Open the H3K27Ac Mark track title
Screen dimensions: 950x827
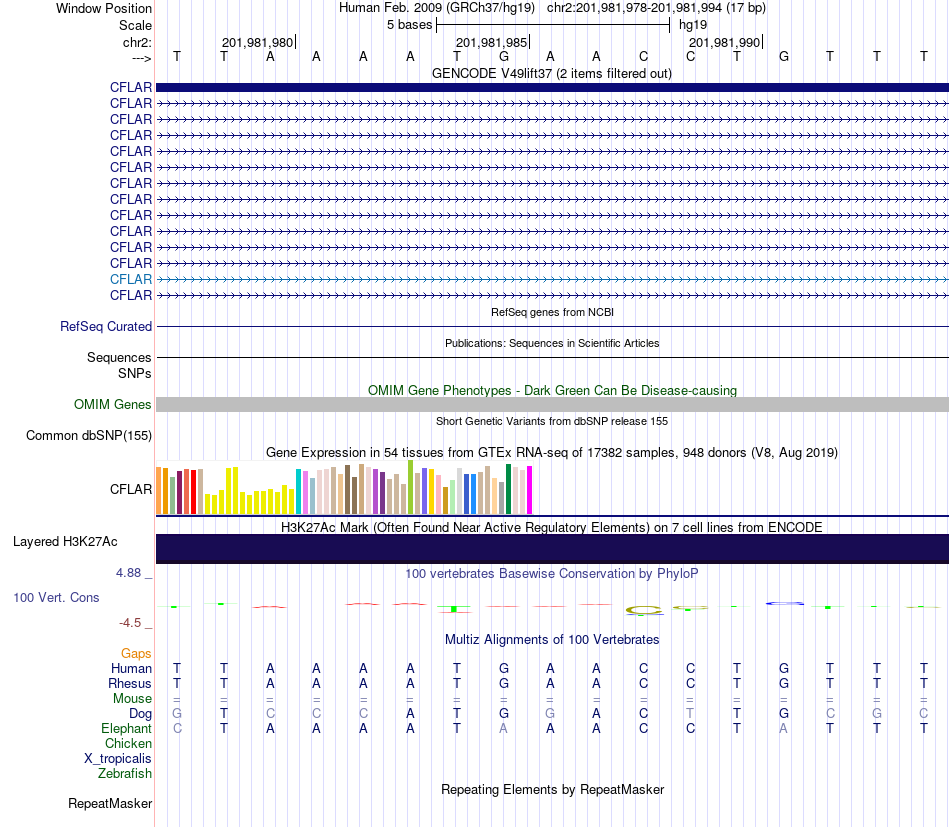tap(552, 527)
